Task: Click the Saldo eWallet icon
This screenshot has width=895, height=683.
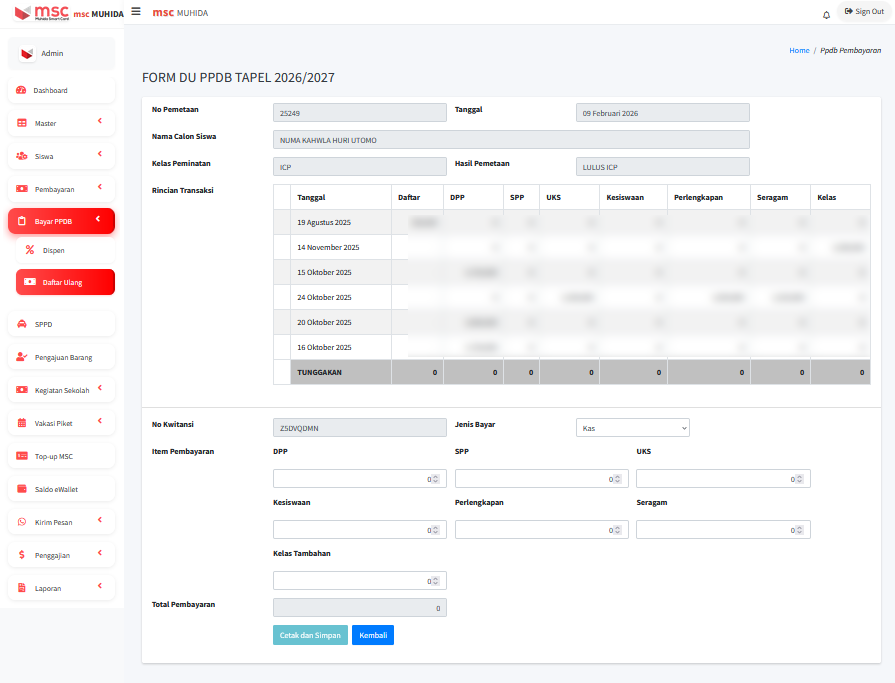Action: (21, 489)
